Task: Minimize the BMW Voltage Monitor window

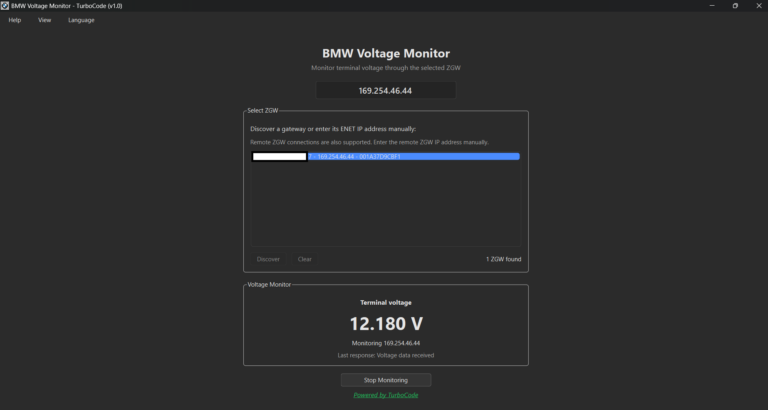Action: 712,6
